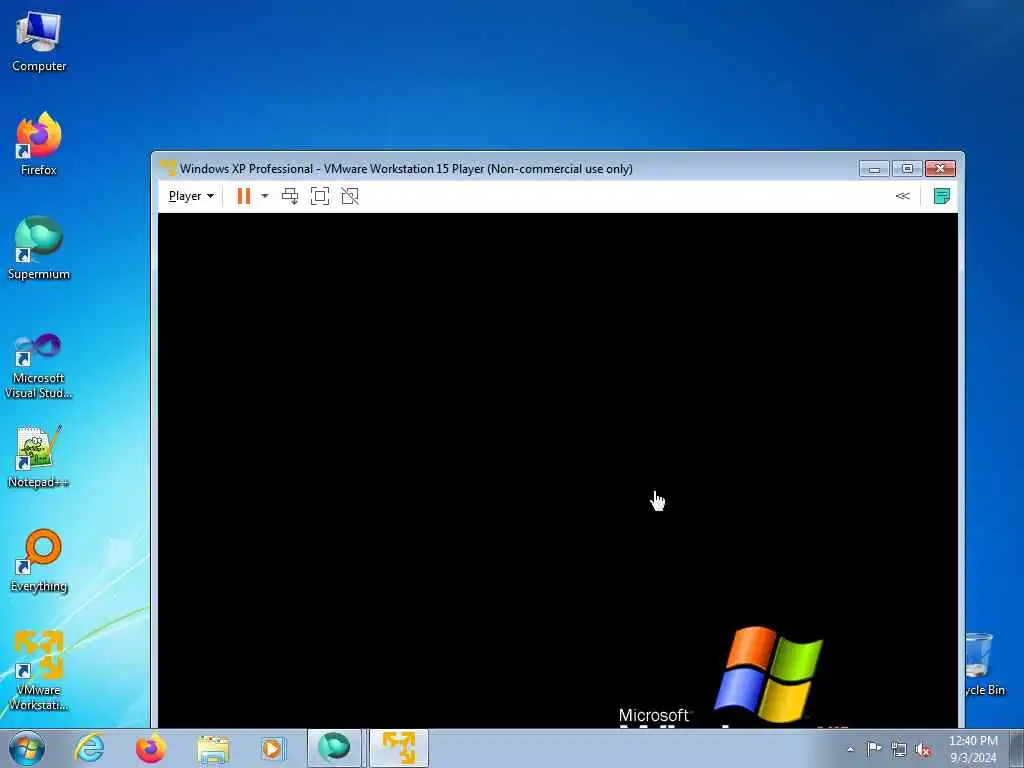Screen dimensions: 1024x768
Task: Switch to VMware Player taskbar button
Action: pyautogui.click(x=399, y=748)
